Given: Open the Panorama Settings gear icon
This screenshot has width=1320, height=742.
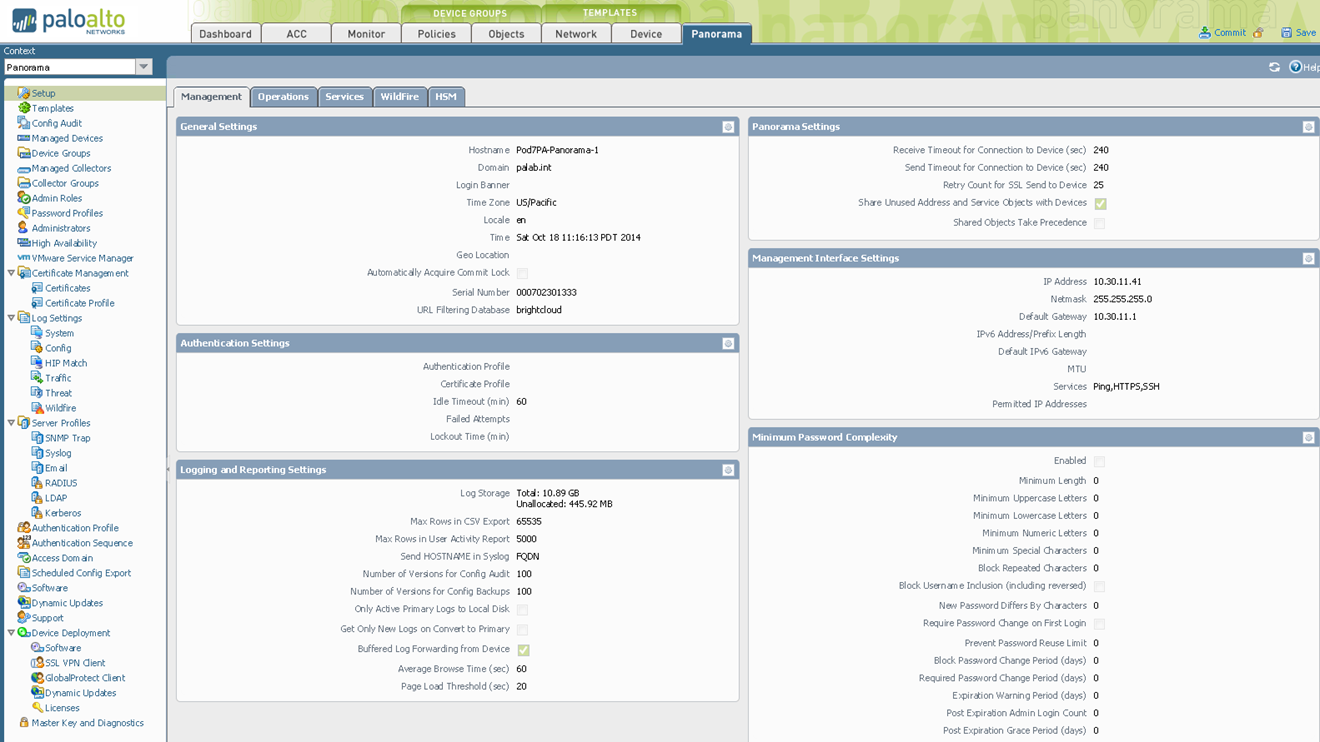Looking at the screenshot, I should pyautogui.click(x=1308, y=127).
